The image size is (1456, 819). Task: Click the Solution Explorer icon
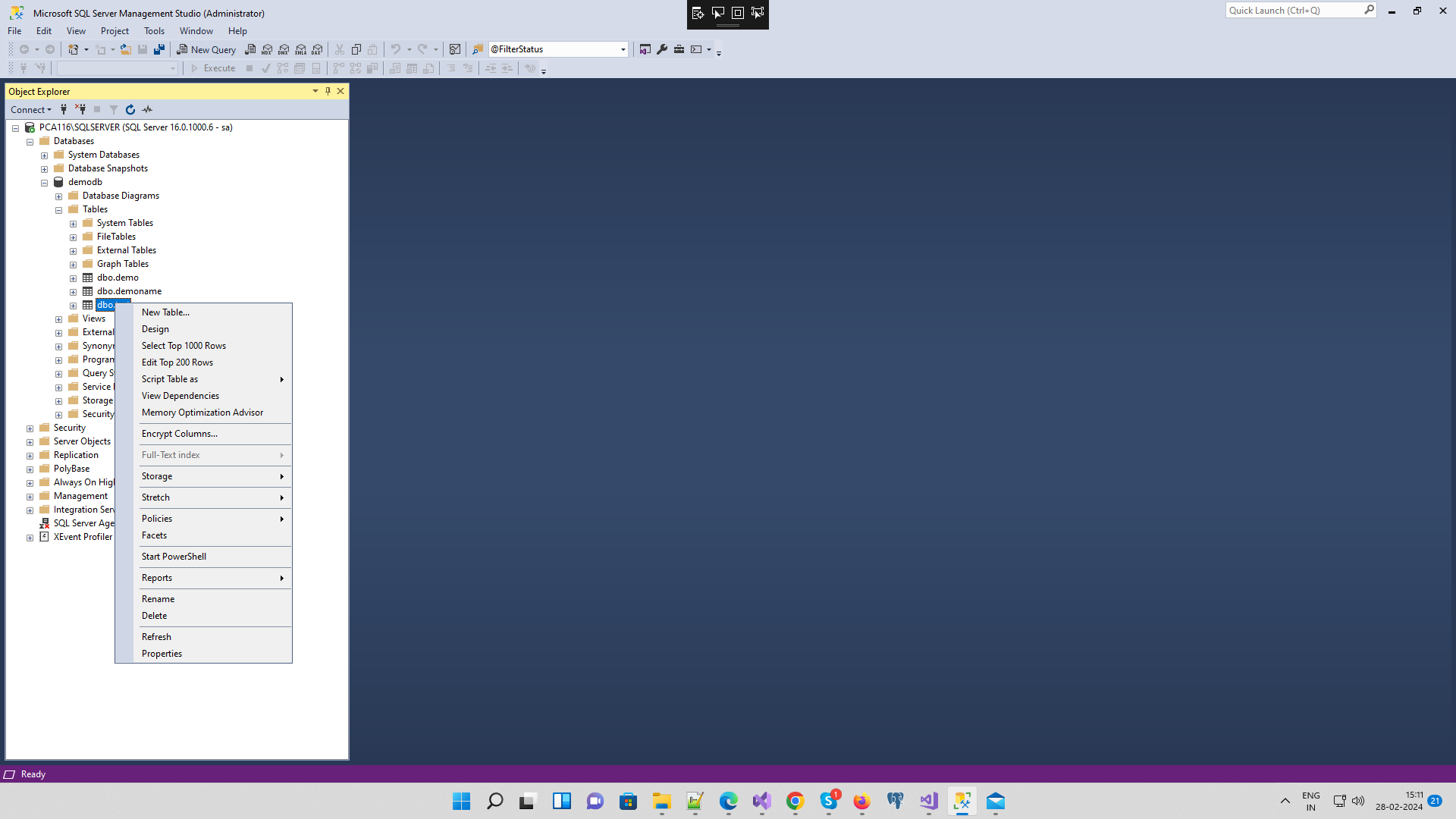[645, 49]
